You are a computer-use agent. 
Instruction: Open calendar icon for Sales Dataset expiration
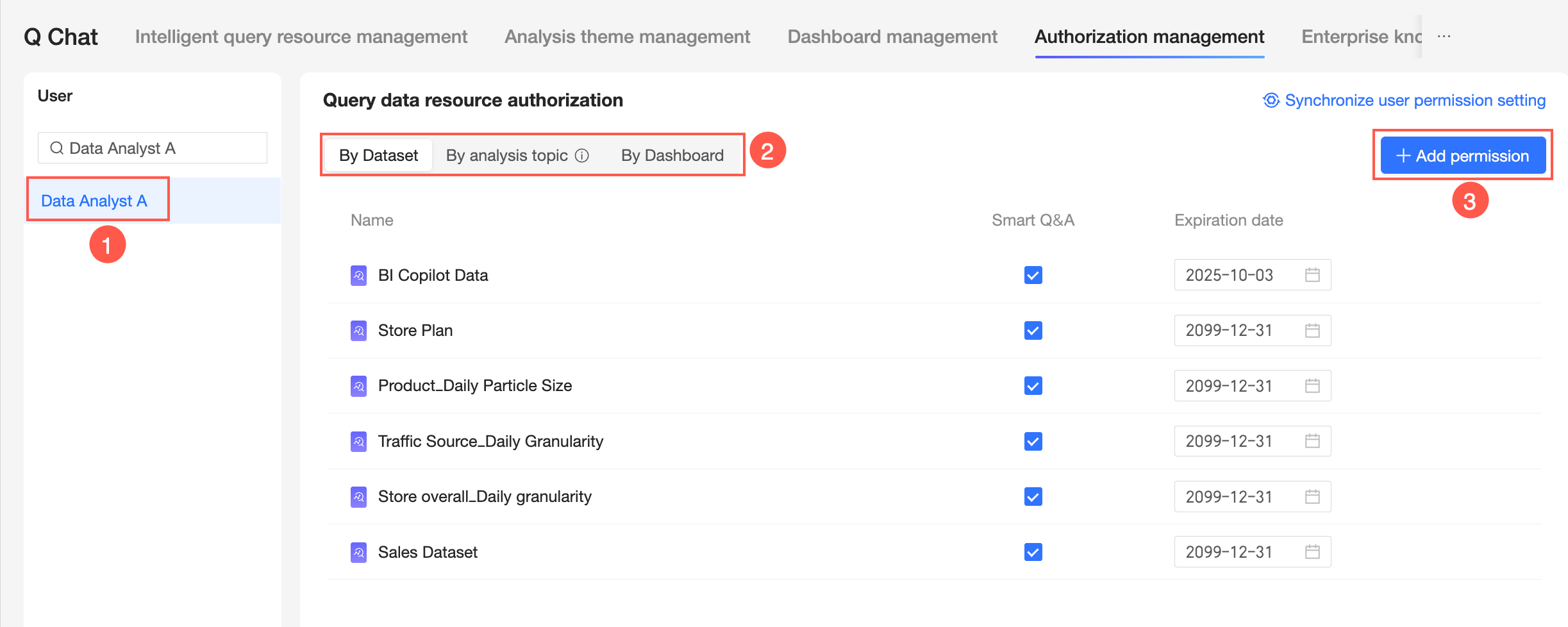(1312, 552)
